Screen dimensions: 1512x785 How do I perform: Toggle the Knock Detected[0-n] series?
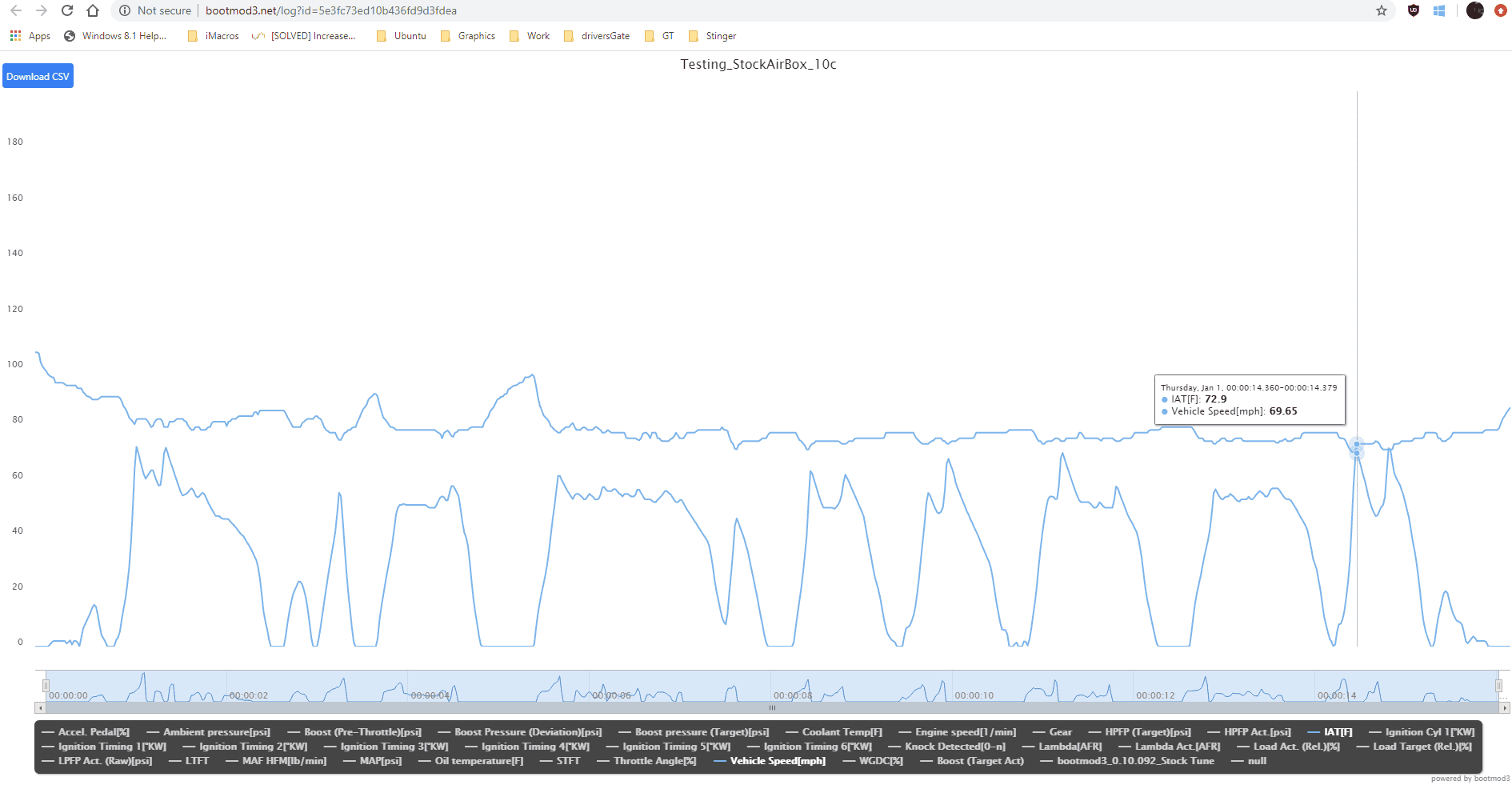[x=947, y=747]
